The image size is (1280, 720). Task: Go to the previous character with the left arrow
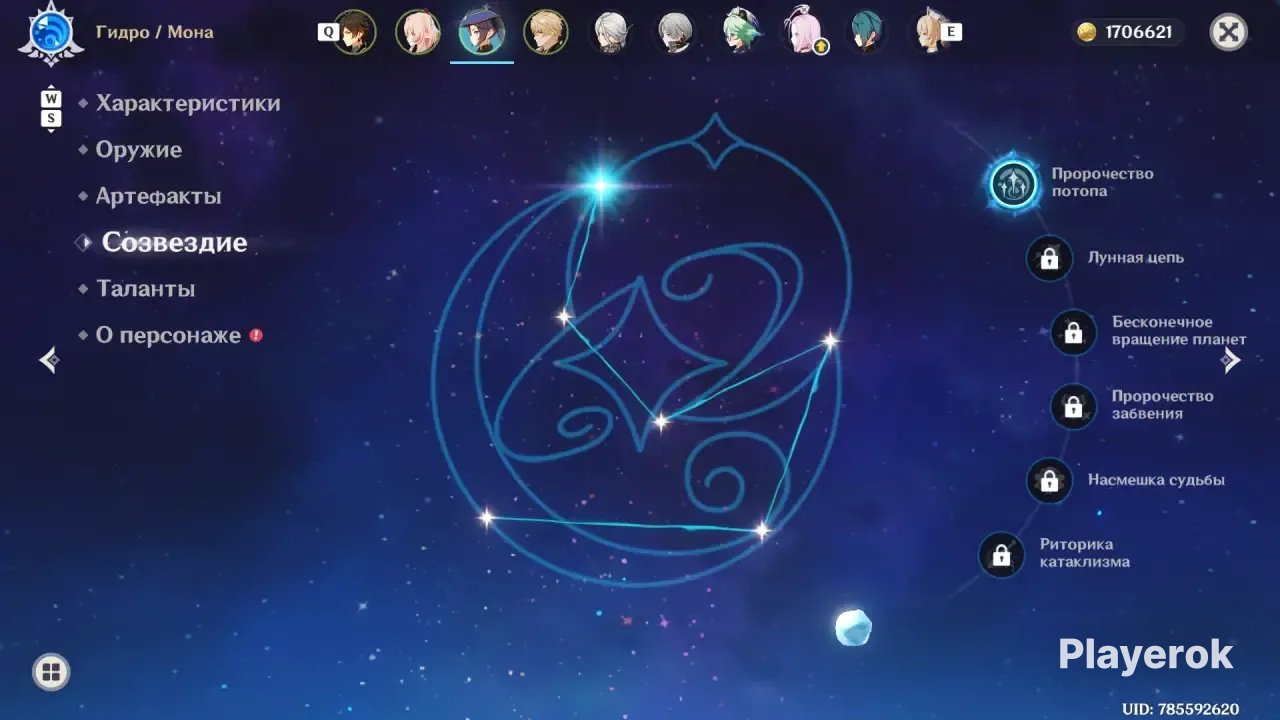(49, 359)
